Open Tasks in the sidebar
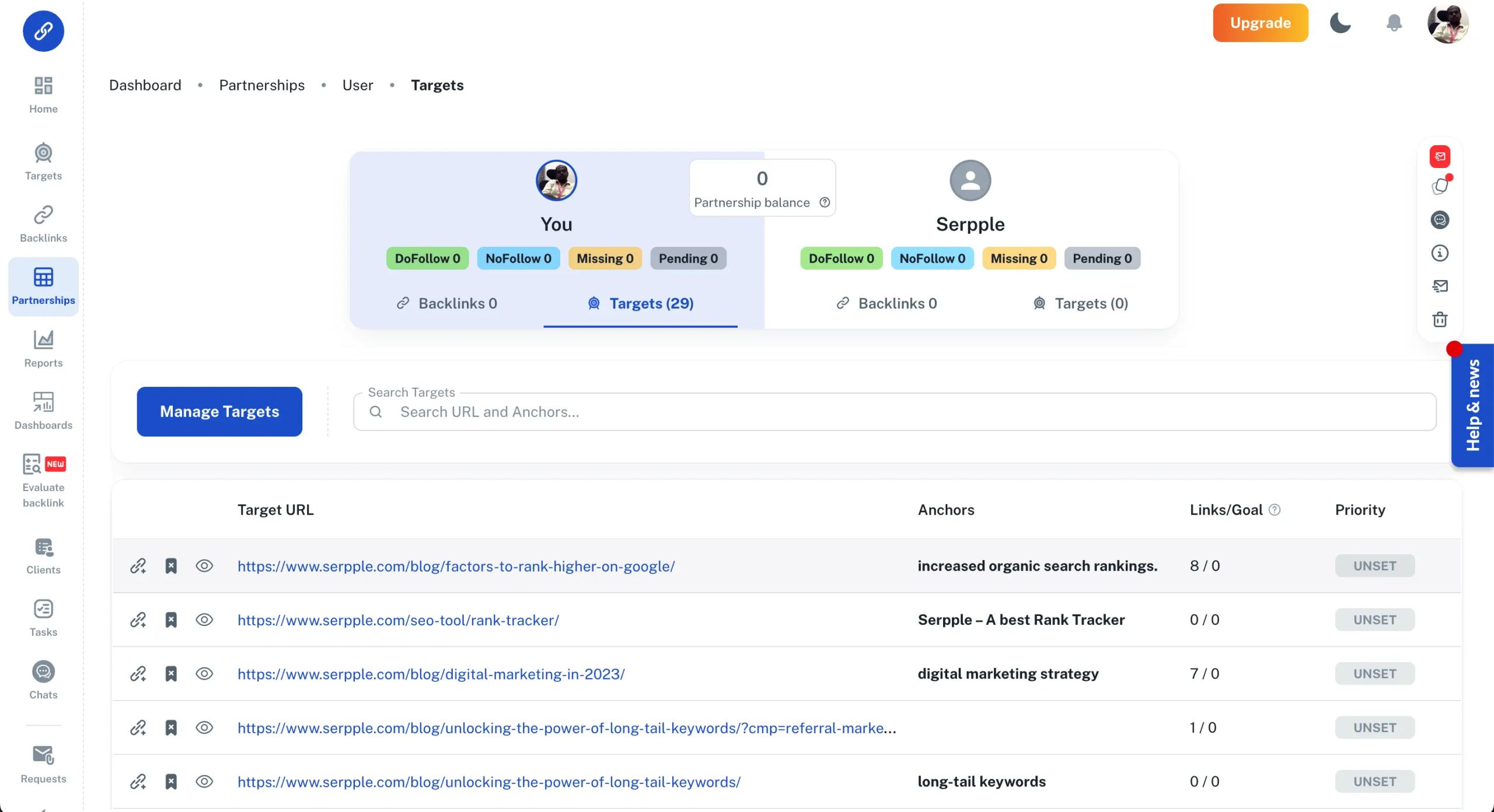This screenshot has height=812, width=1494. click(43, 618)
